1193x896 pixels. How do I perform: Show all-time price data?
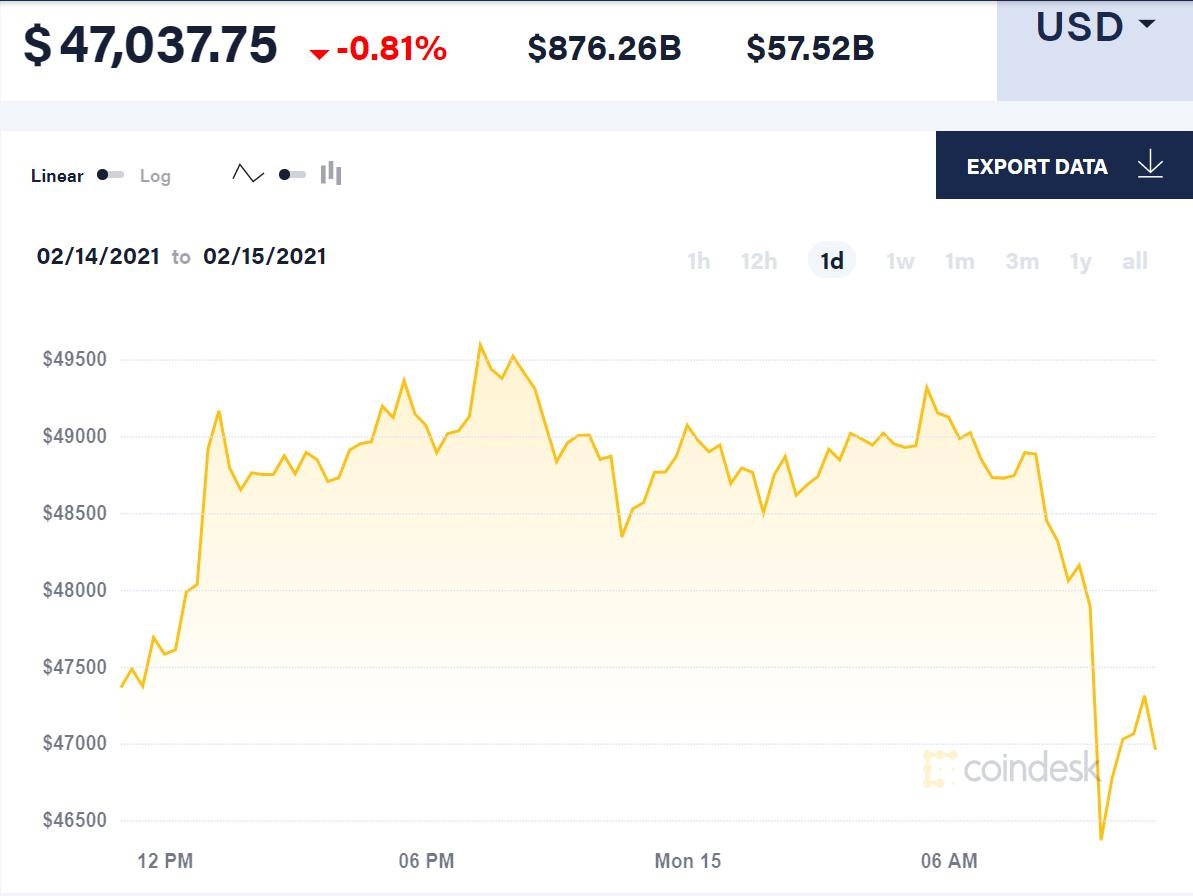pyautogui.click(x=1134, y=261)
